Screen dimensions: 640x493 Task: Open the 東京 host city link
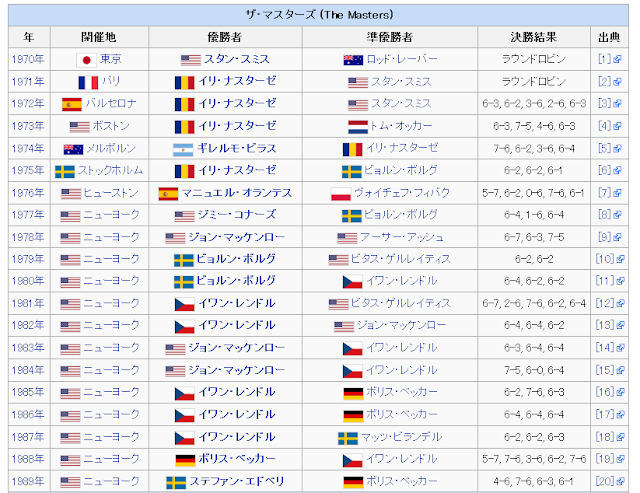coord(111,59)
